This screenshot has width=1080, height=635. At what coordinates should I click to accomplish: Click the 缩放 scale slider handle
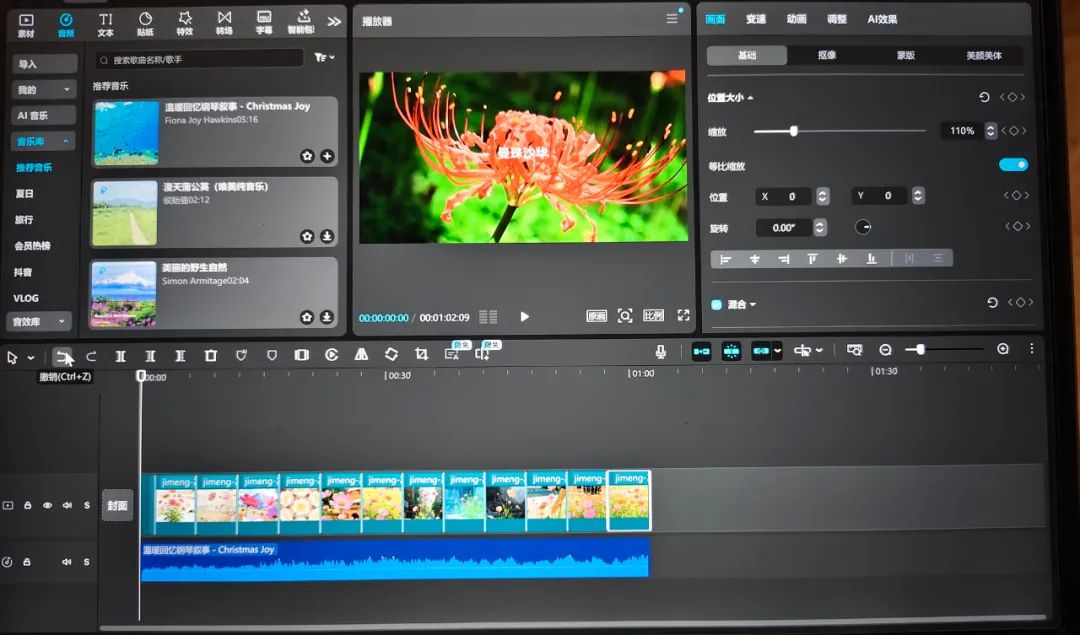793,131
